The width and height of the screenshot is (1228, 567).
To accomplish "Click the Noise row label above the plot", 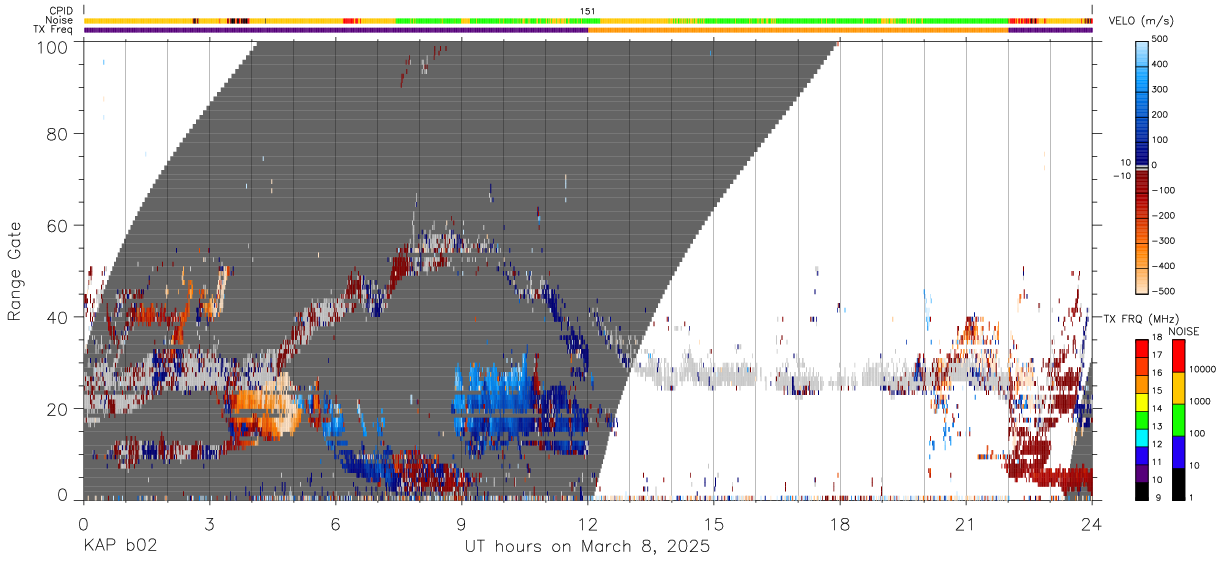I will [60, 20].
